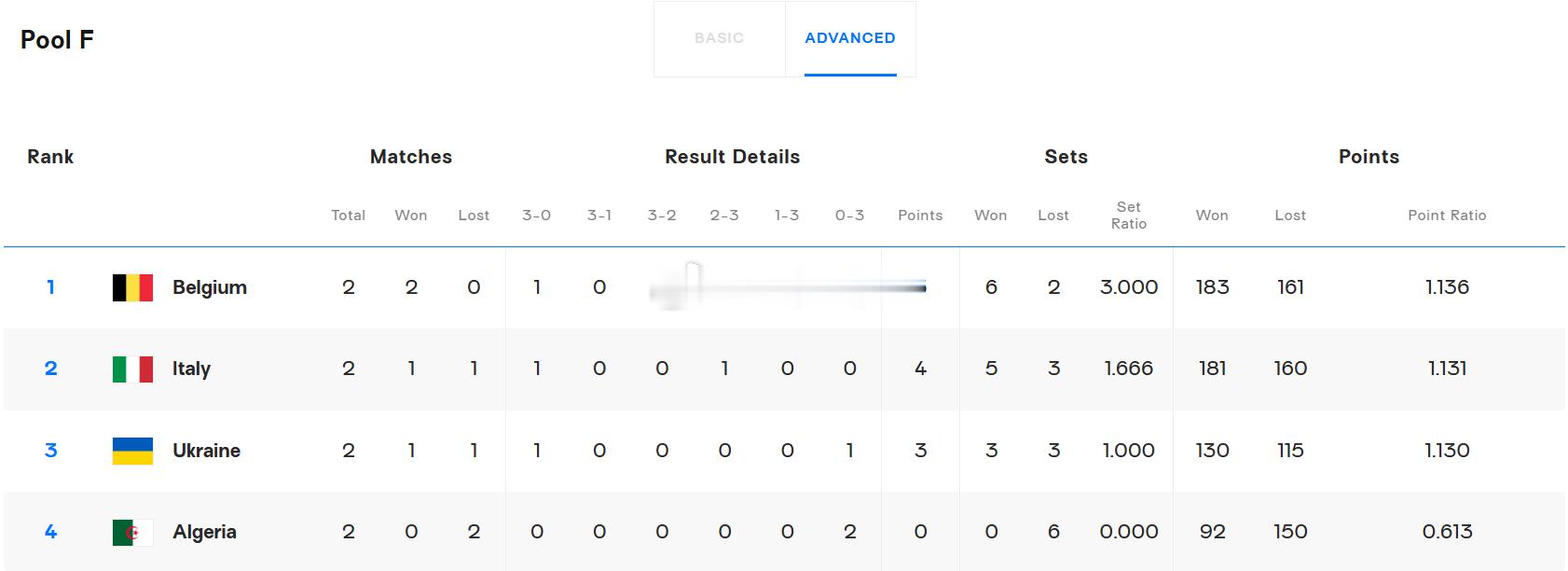Image resolution: width=1568 pixels, height=571 pixels.
Task: Click the 3-0 result column header
Action: (x=536, y=216)
